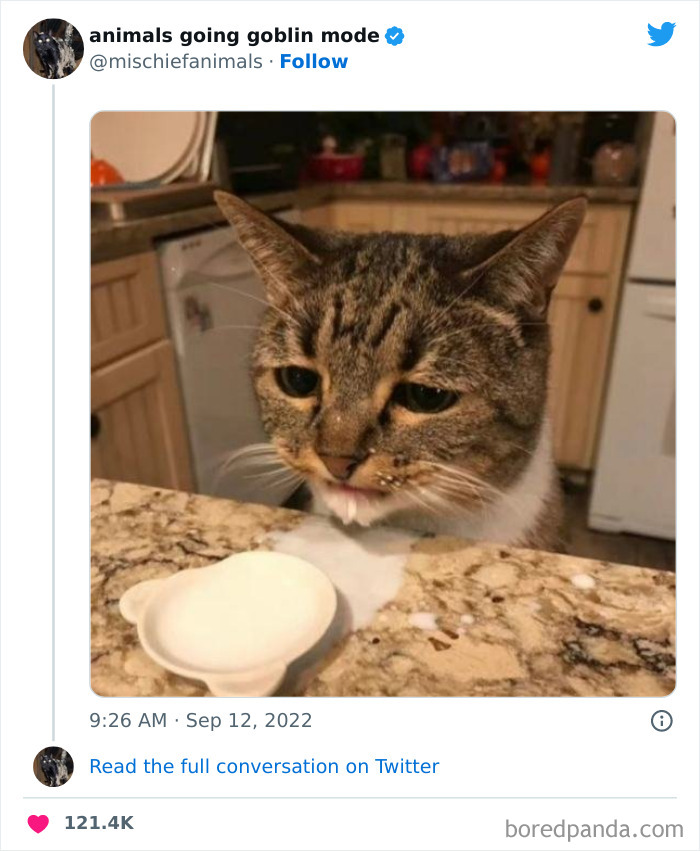Click the Twitter bird logo

point(661,35)
